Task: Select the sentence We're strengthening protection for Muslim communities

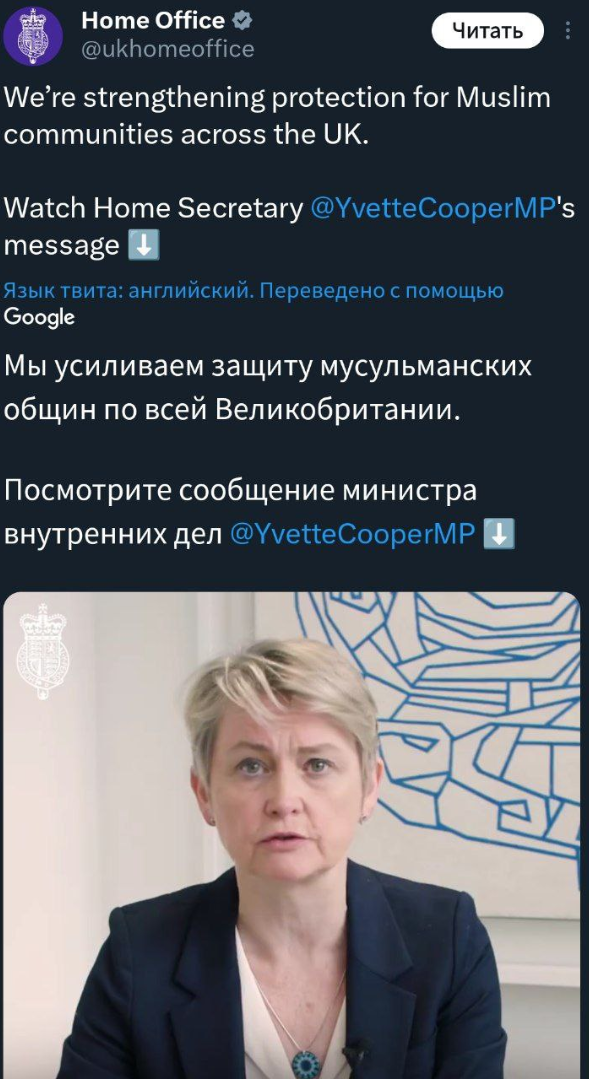Action: click(277, 116)
